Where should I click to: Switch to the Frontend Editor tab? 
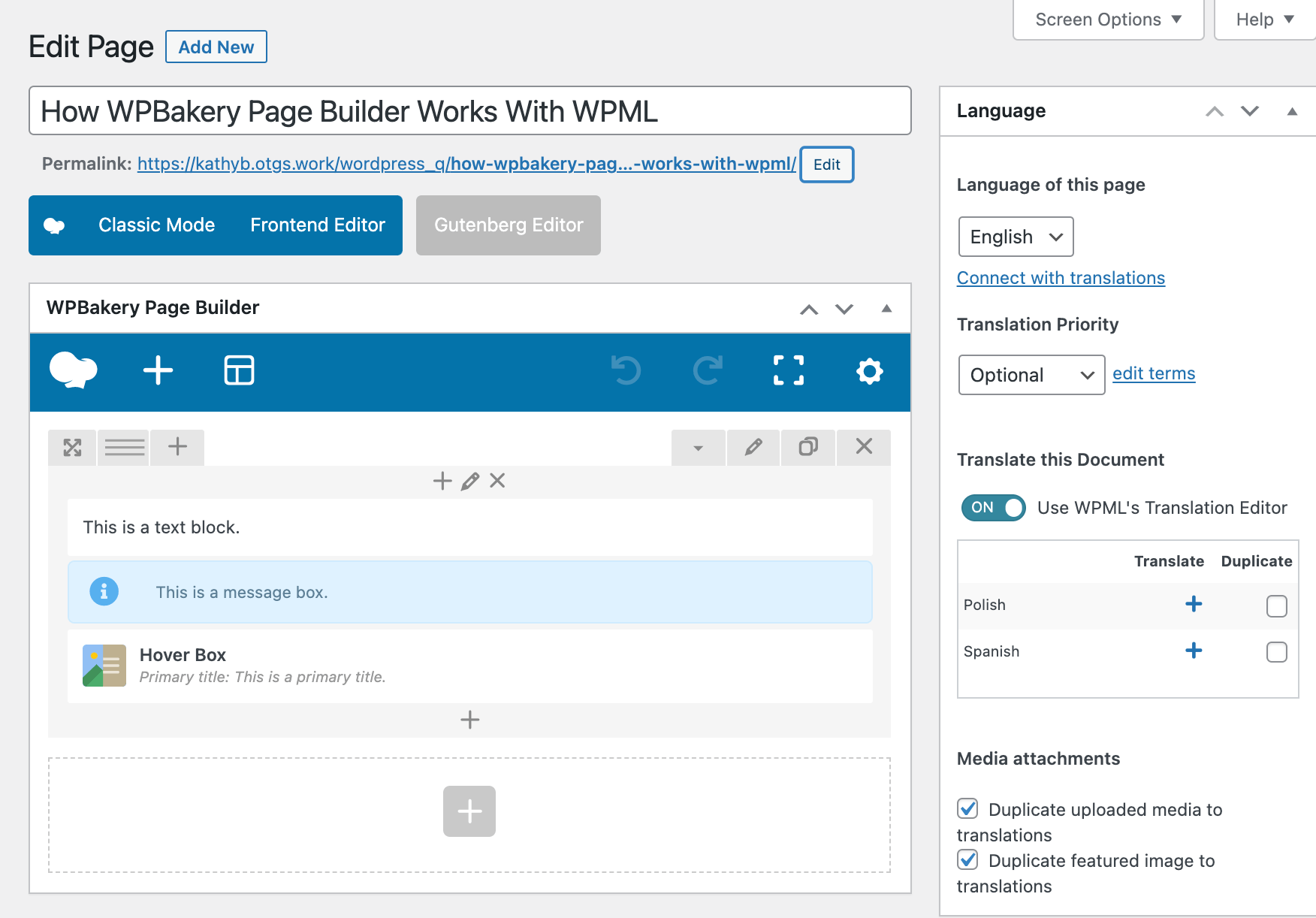pyautogui.click(x=316, y=225)
